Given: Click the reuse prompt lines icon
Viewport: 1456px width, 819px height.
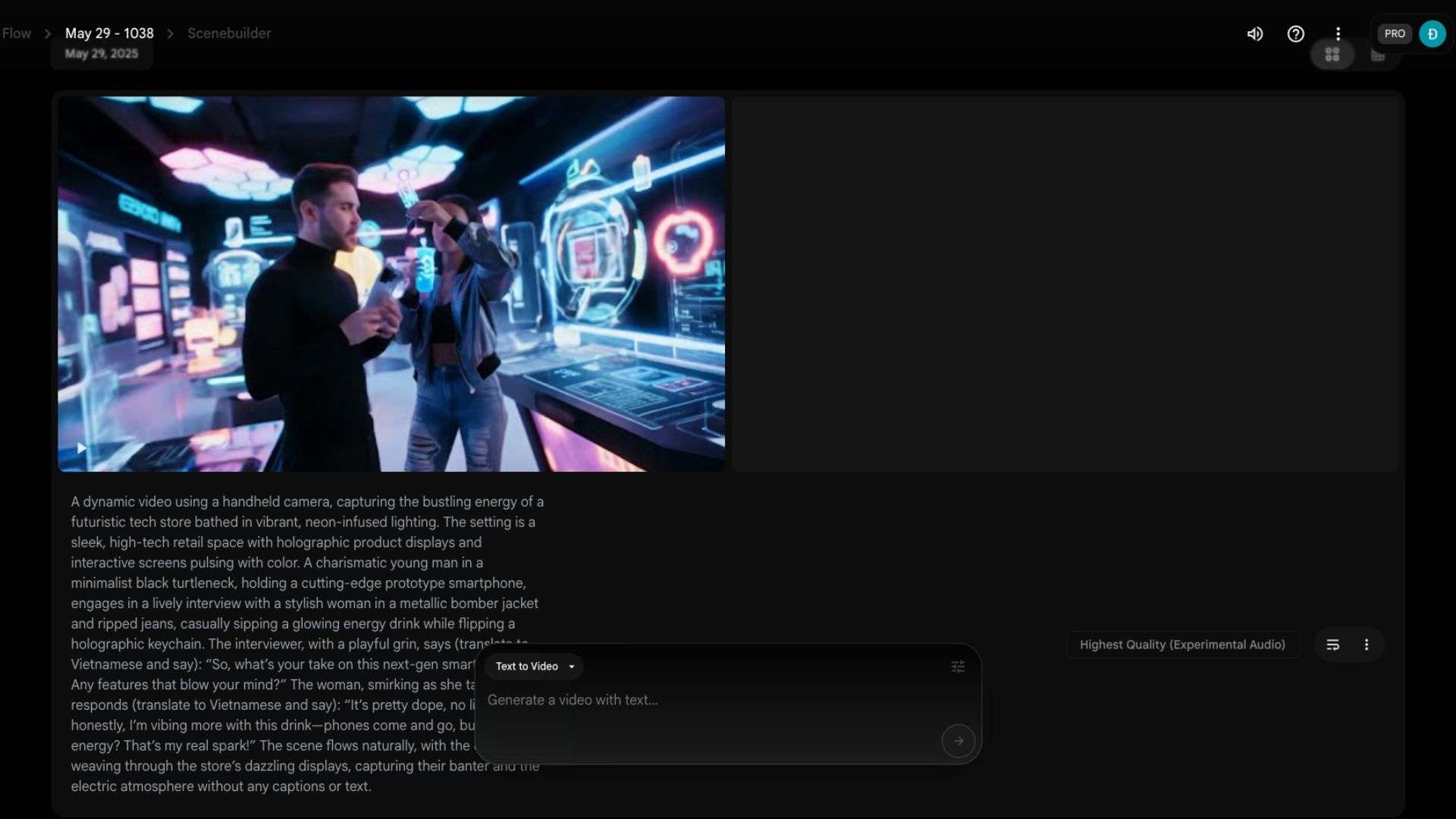Looking at the screenshot, I should (x=1332, y=645).
